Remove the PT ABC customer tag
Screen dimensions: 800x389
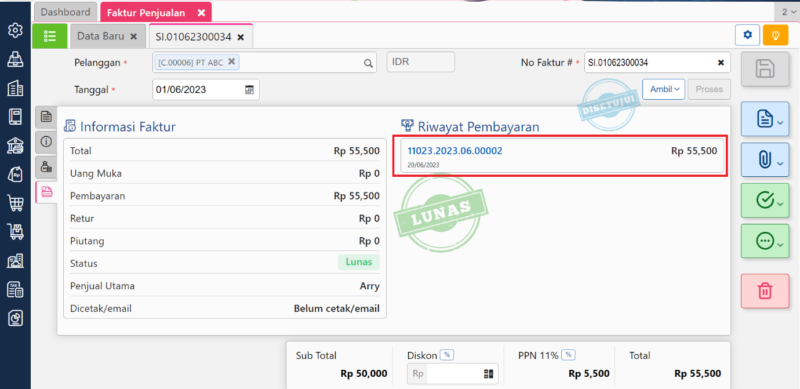231,61
